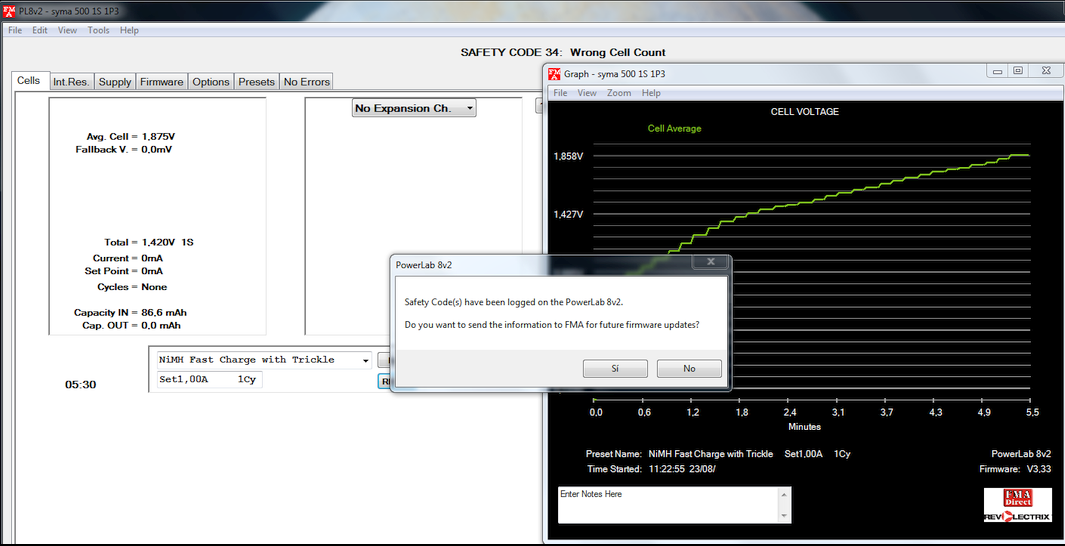Click the 1,427V axis label
Viewport: 1065px width, 546px height.
(x=568, y=214)
